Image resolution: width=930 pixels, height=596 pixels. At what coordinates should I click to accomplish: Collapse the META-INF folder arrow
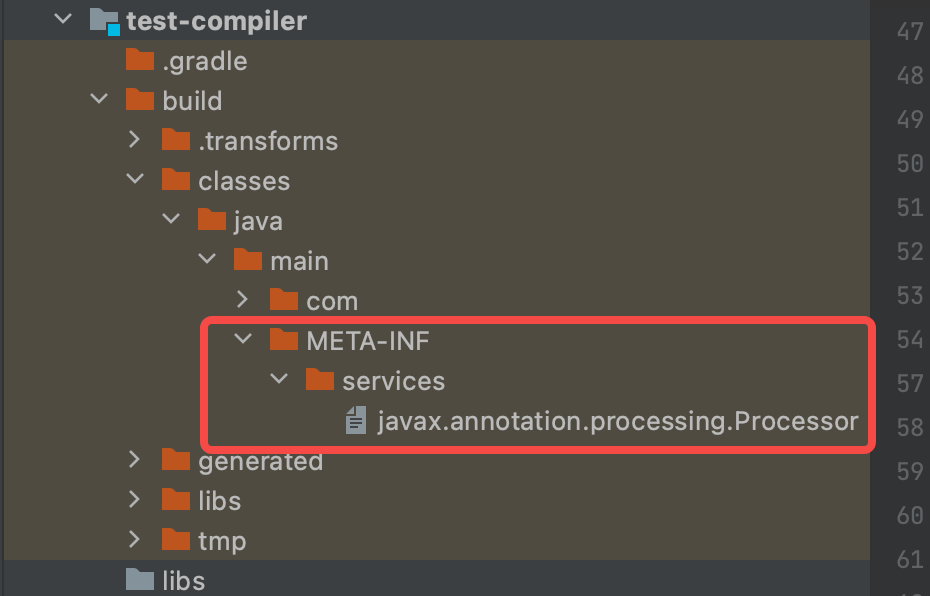pyautogui.click(x=243, y=341)
